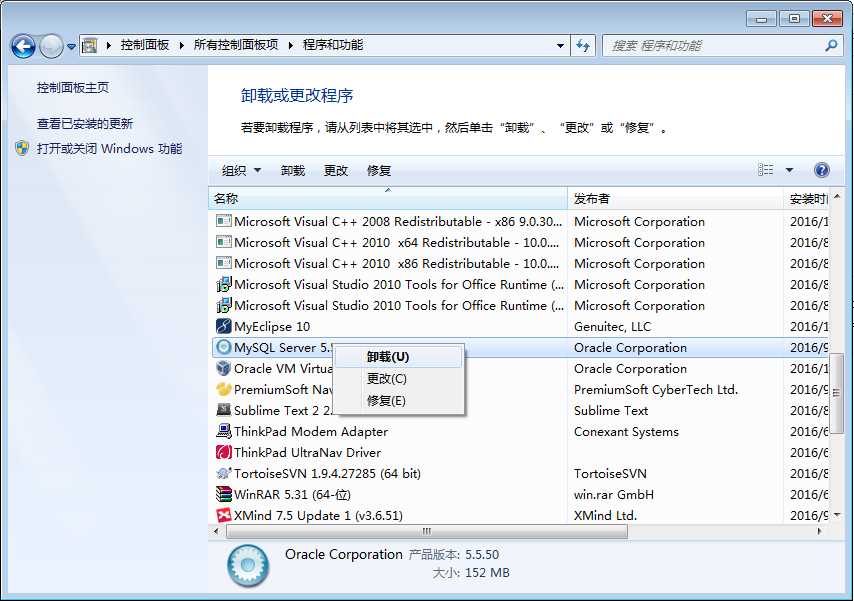
Task: Expand arrow before 控制面板 breadcrumb
Action: tap(108, 45)
